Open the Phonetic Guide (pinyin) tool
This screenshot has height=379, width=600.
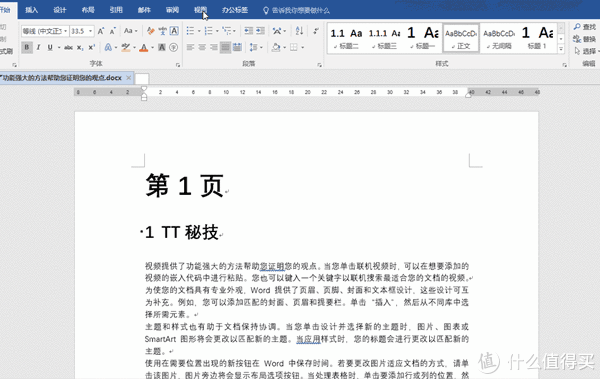pos(163,31)
